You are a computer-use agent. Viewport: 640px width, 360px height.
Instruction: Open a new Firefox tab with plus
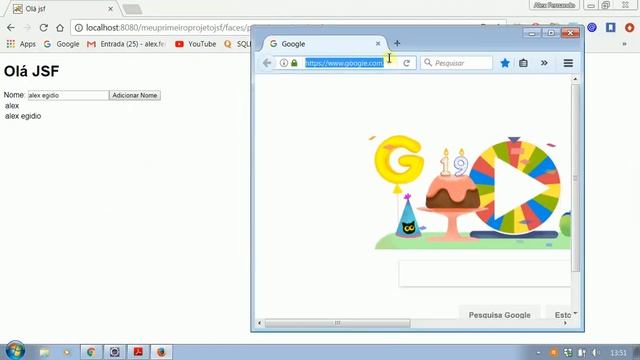[397, 43]
